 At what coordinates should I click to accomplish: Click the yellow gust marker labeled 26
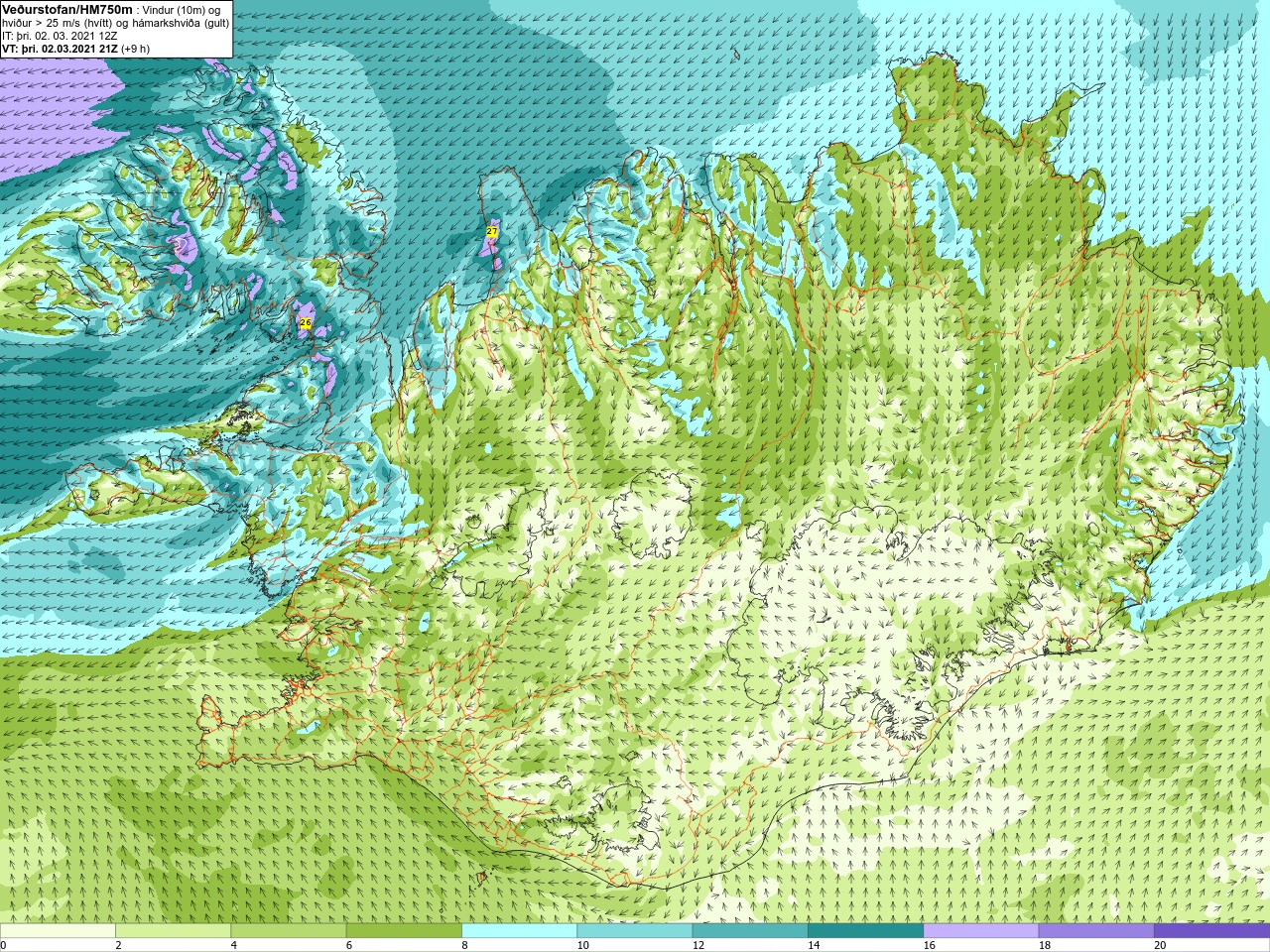[306, 322]
